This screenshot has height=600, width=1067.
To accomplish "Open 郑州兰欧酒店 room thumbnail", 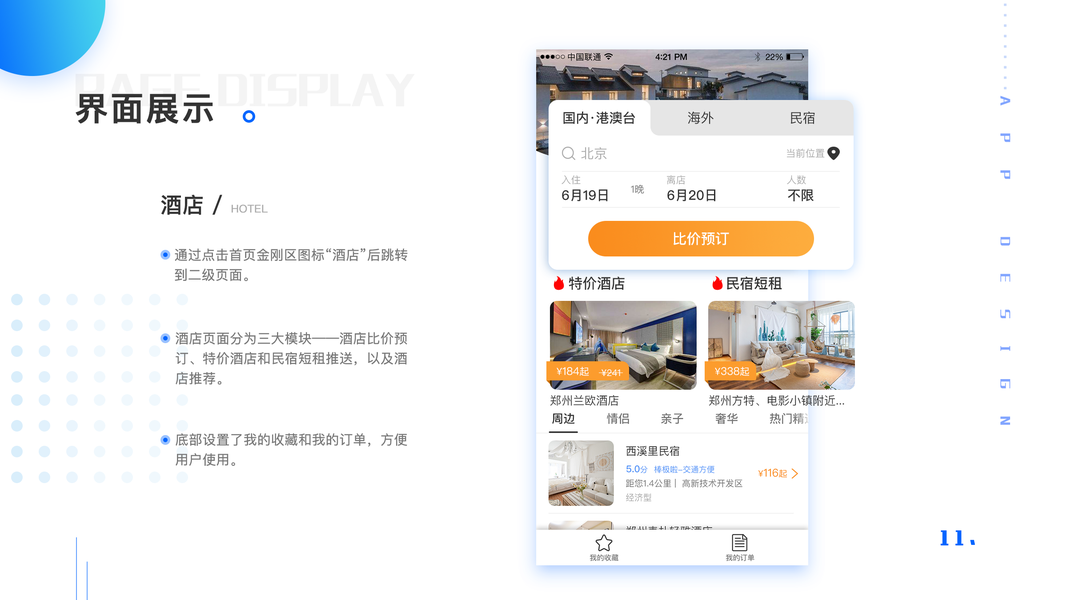I will pyautogui.click(x=623, y=346).
